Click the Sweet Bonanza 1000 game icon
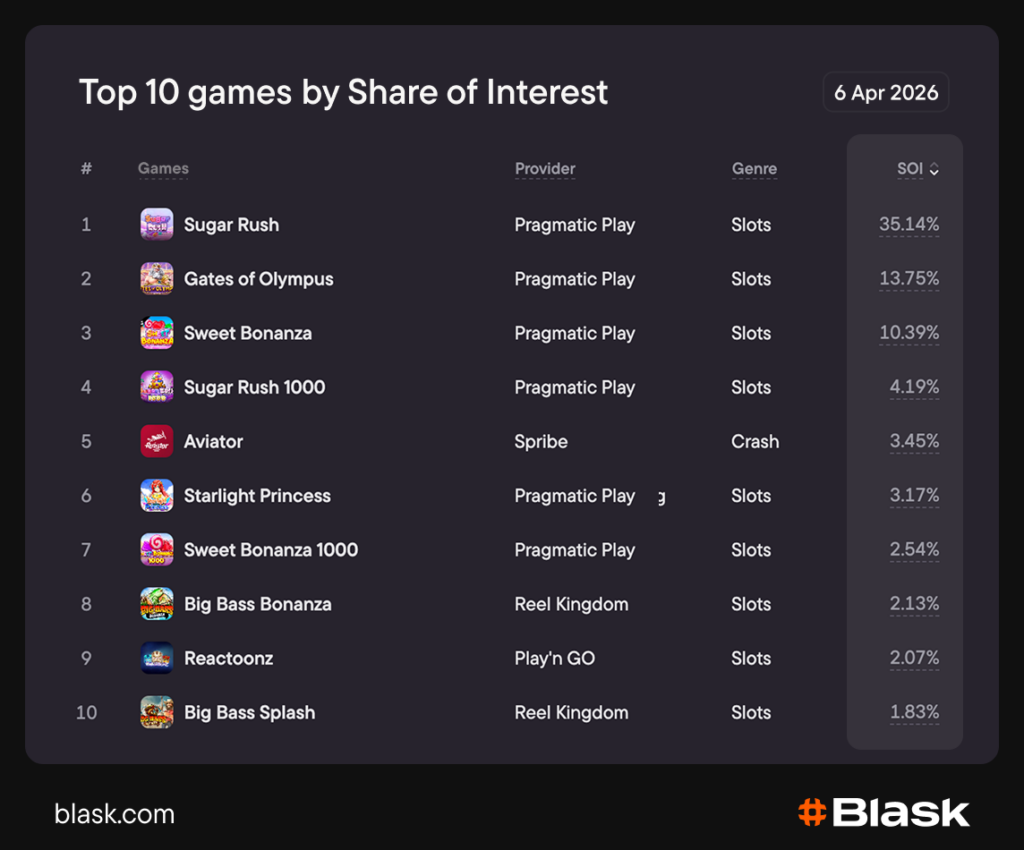Screen dimensions: 1024x850 (157, 549)
